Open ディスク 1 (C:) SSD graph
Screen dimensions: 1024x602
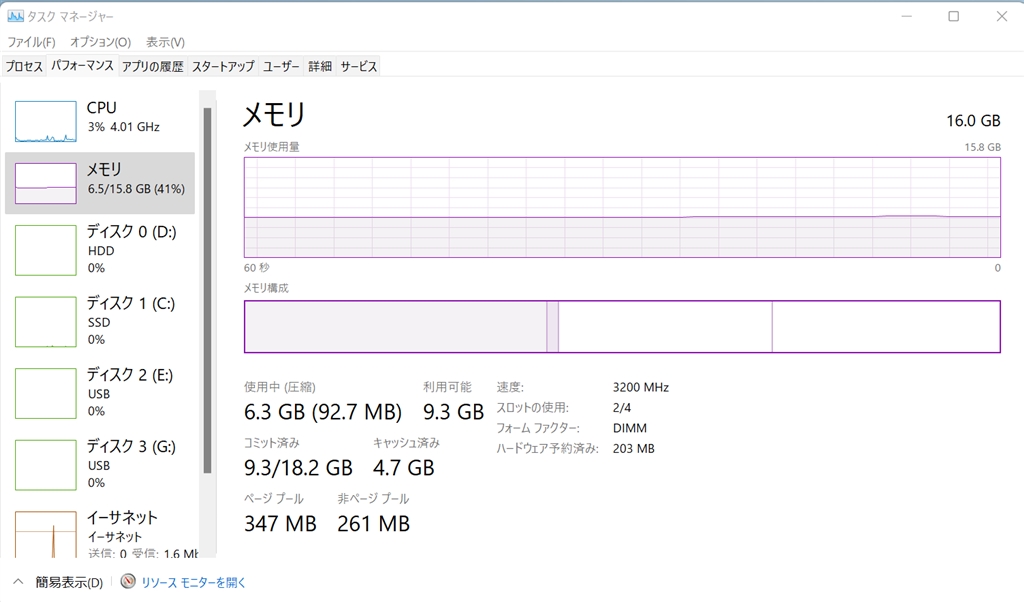point(45,321)
